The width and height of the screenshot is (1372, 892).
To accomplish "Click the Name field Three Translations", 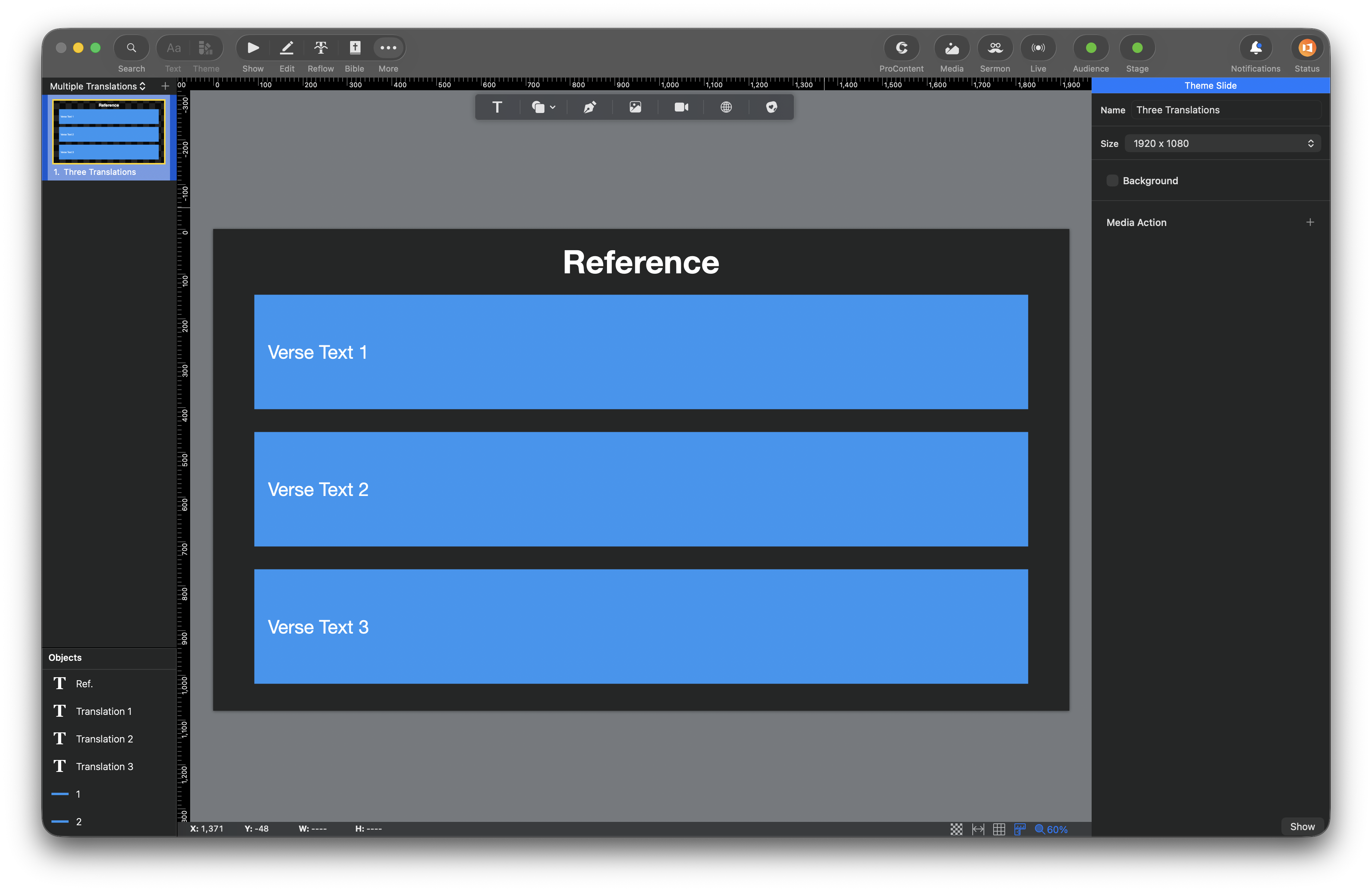I will [1225, 110].
